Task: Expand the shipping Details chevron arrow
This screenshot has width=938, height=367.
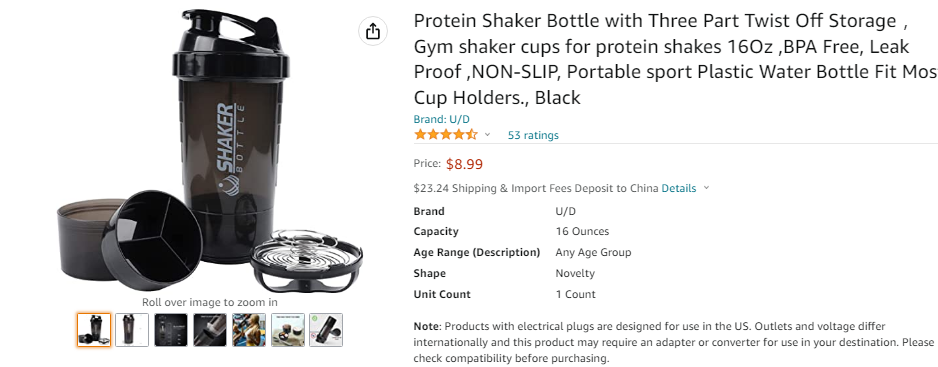Action: [x=706, y=188]
